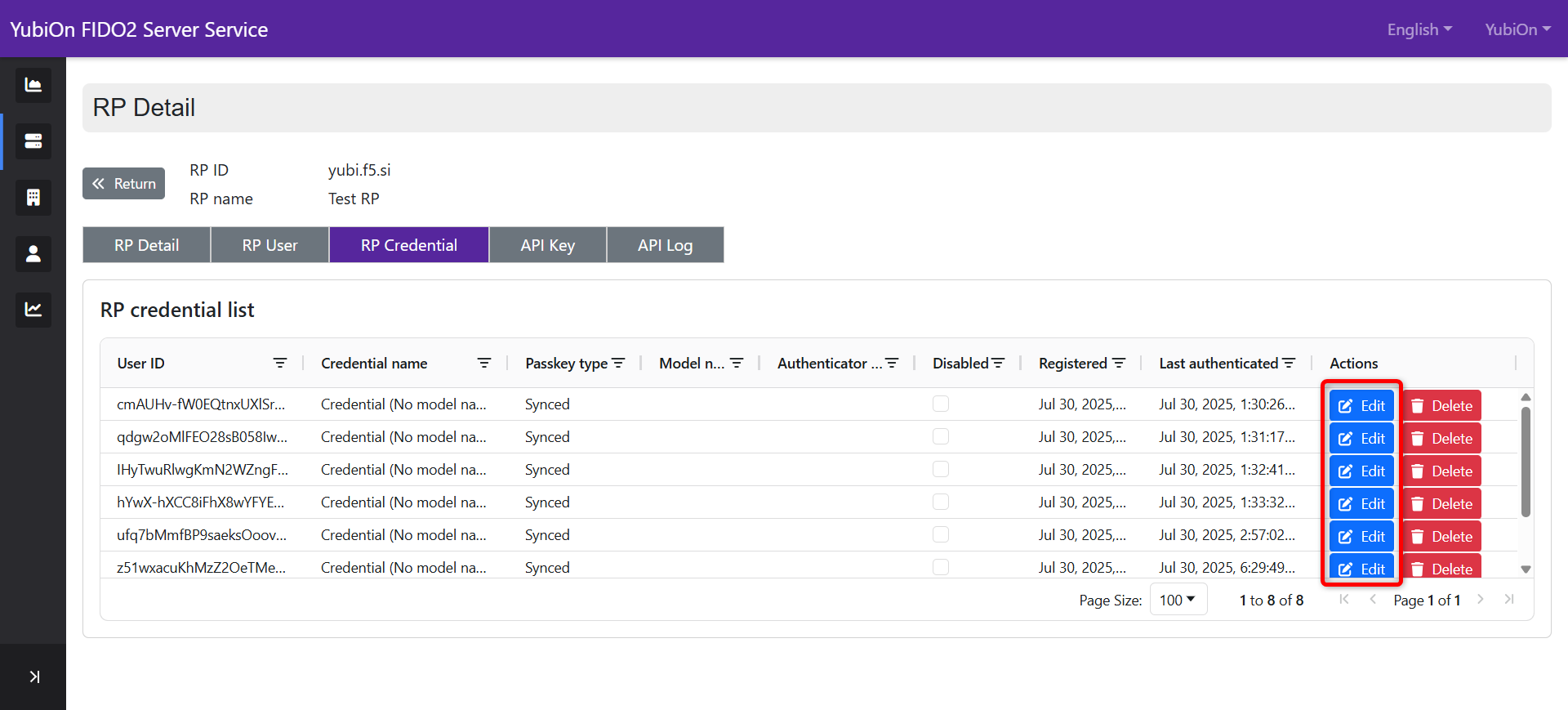This screenshot has width=1568, height=710.
Task: Edit the cmAUHv-fW0EQtnxUXlSr credential
Action: (x=1361, y=406)
